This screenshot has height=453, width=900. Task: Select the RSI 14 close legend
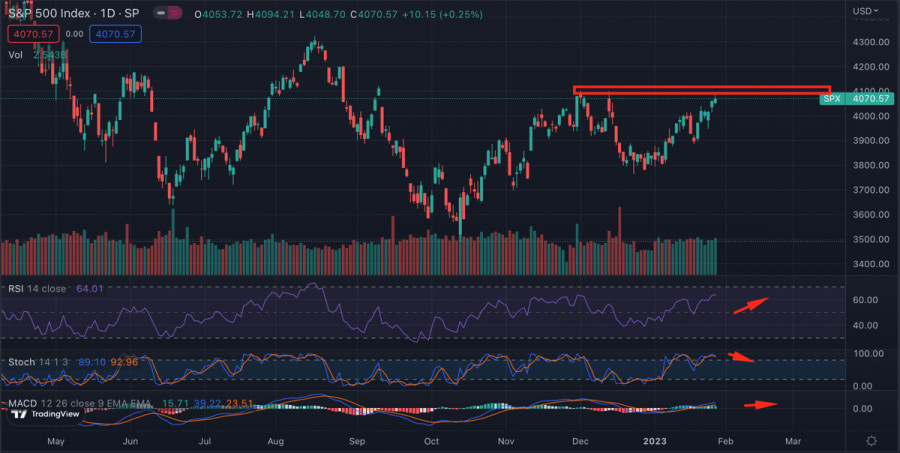tap(37, 289)
